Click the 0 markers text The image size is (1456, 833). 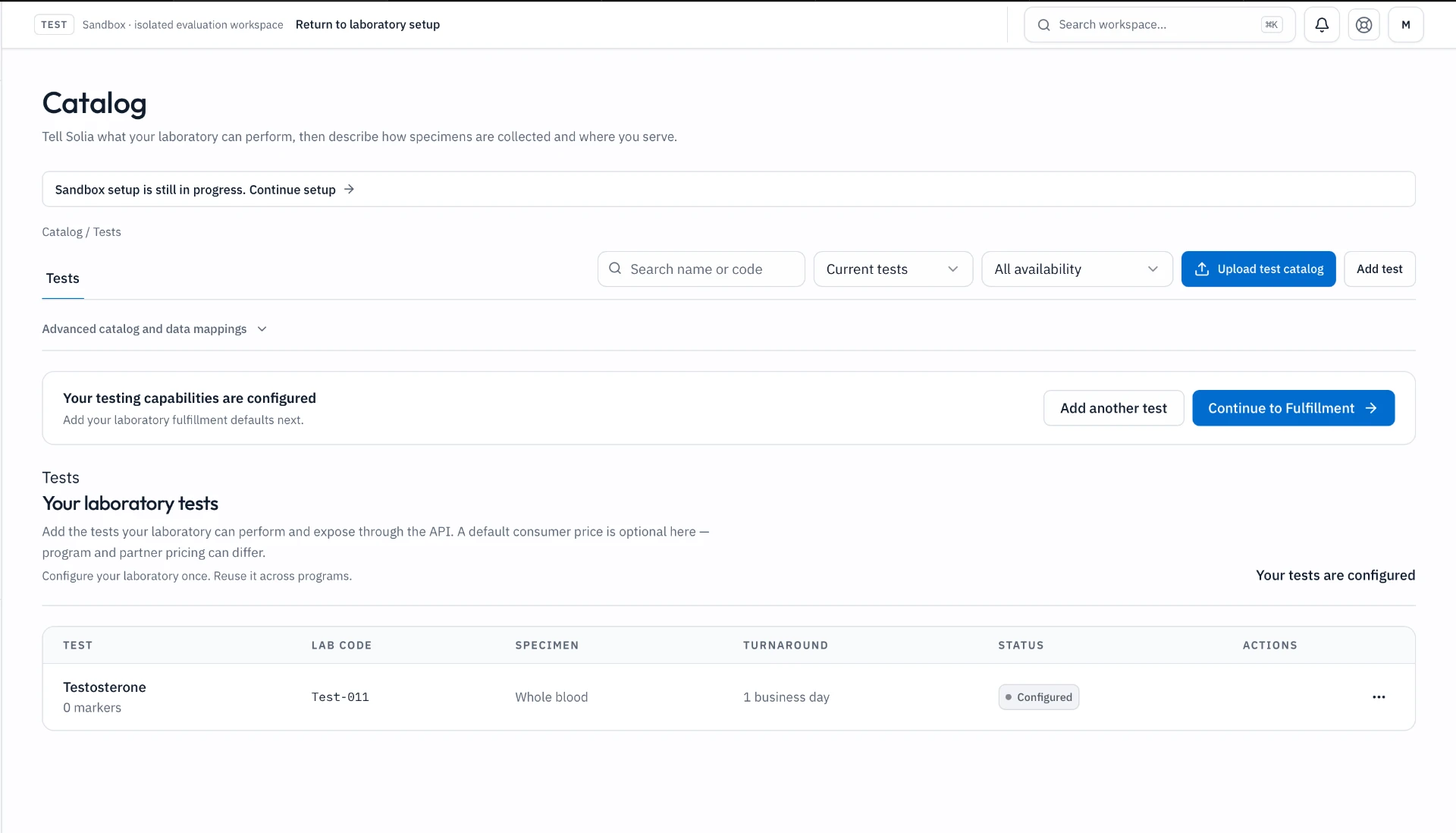click(x=92, y=708)
